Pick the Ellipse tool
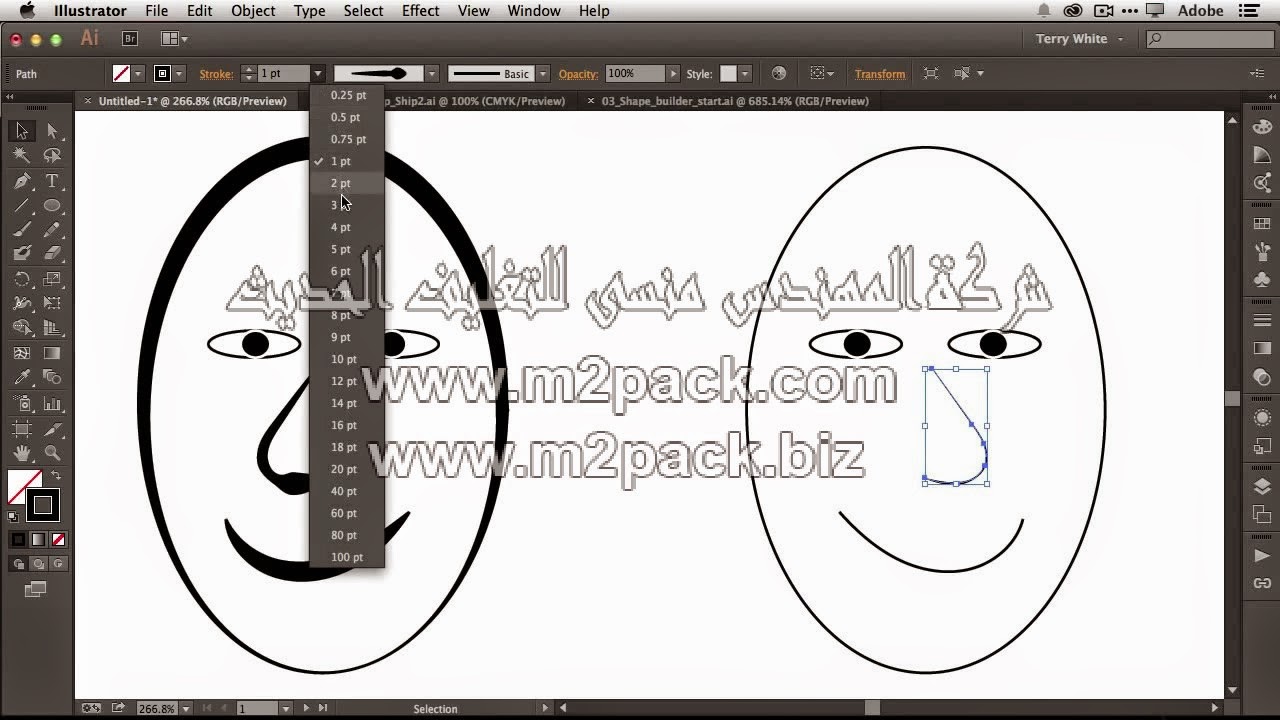1280x720 pixels. tap(52, 206)
